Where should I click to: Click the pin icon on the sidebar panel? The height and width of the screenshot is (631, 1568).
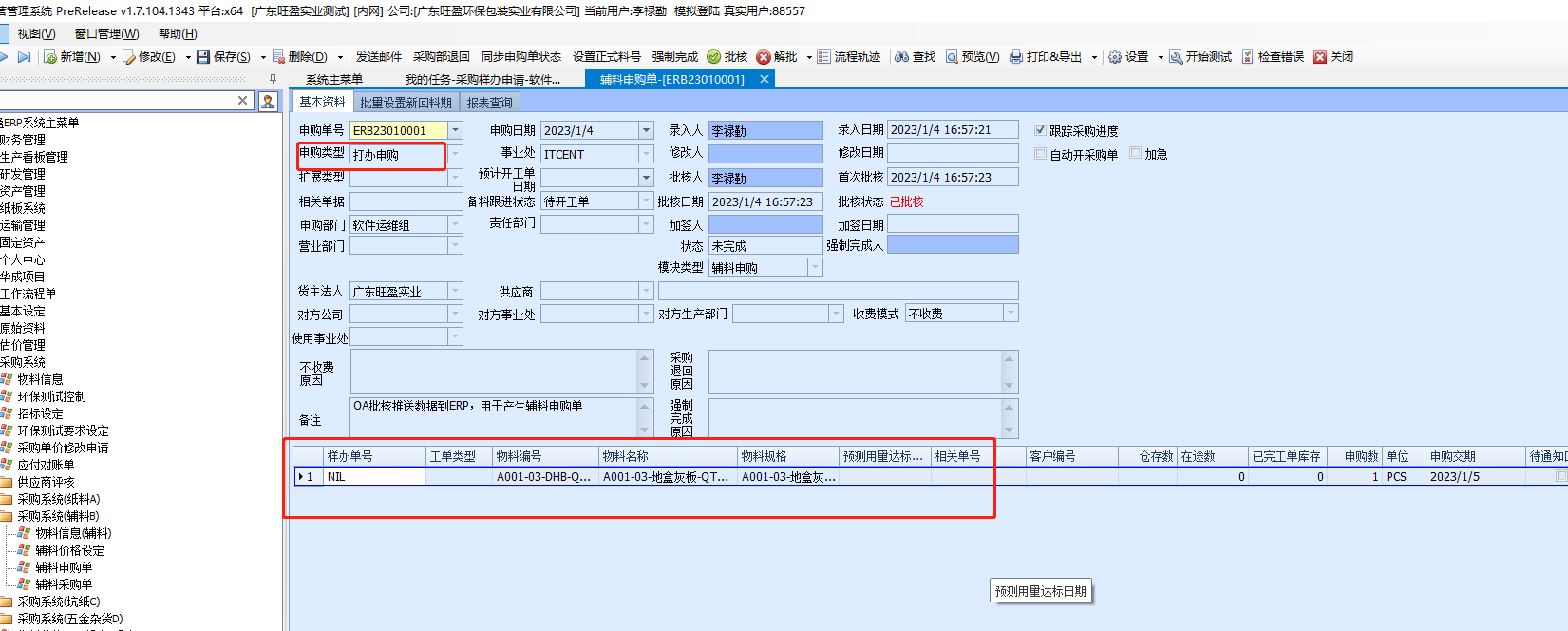click(274, 79)
